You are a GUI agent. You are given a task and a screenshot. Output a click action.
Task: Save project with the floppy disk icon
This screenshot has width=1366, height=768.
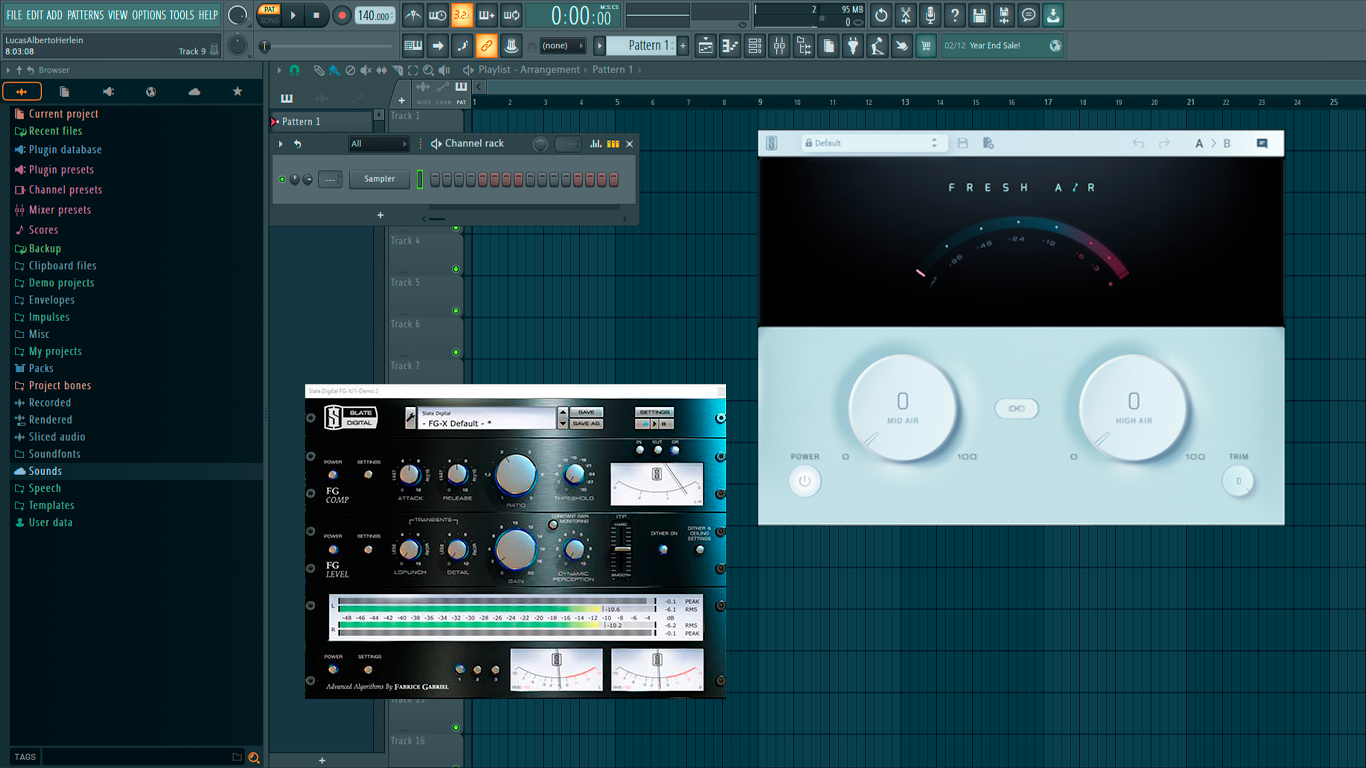(979, 15)
